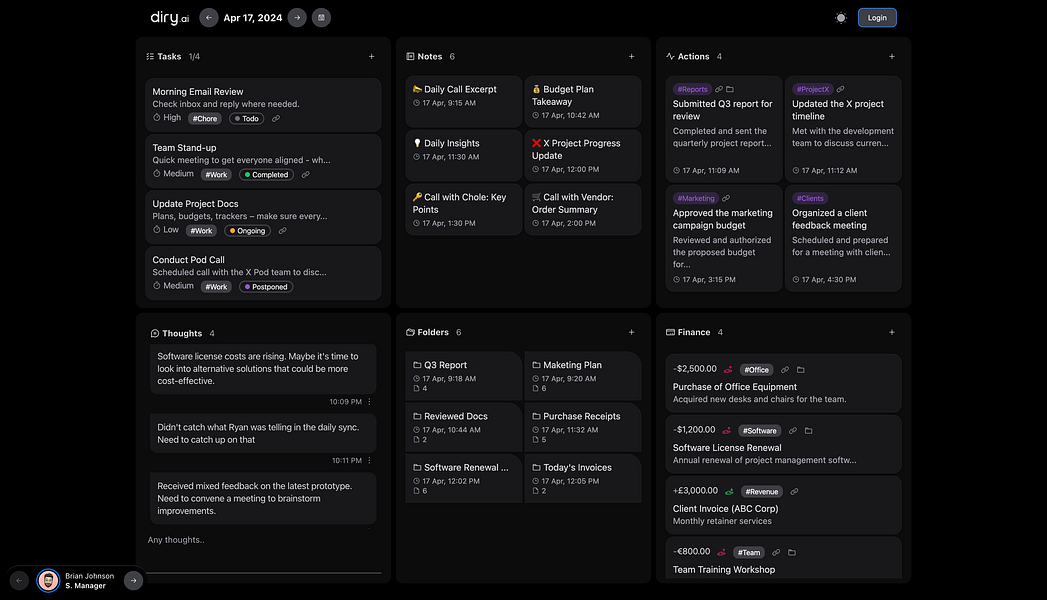The height and width of the screenshot is (600, 1047).
Task: Add a new task
Action: pos(371,57)
